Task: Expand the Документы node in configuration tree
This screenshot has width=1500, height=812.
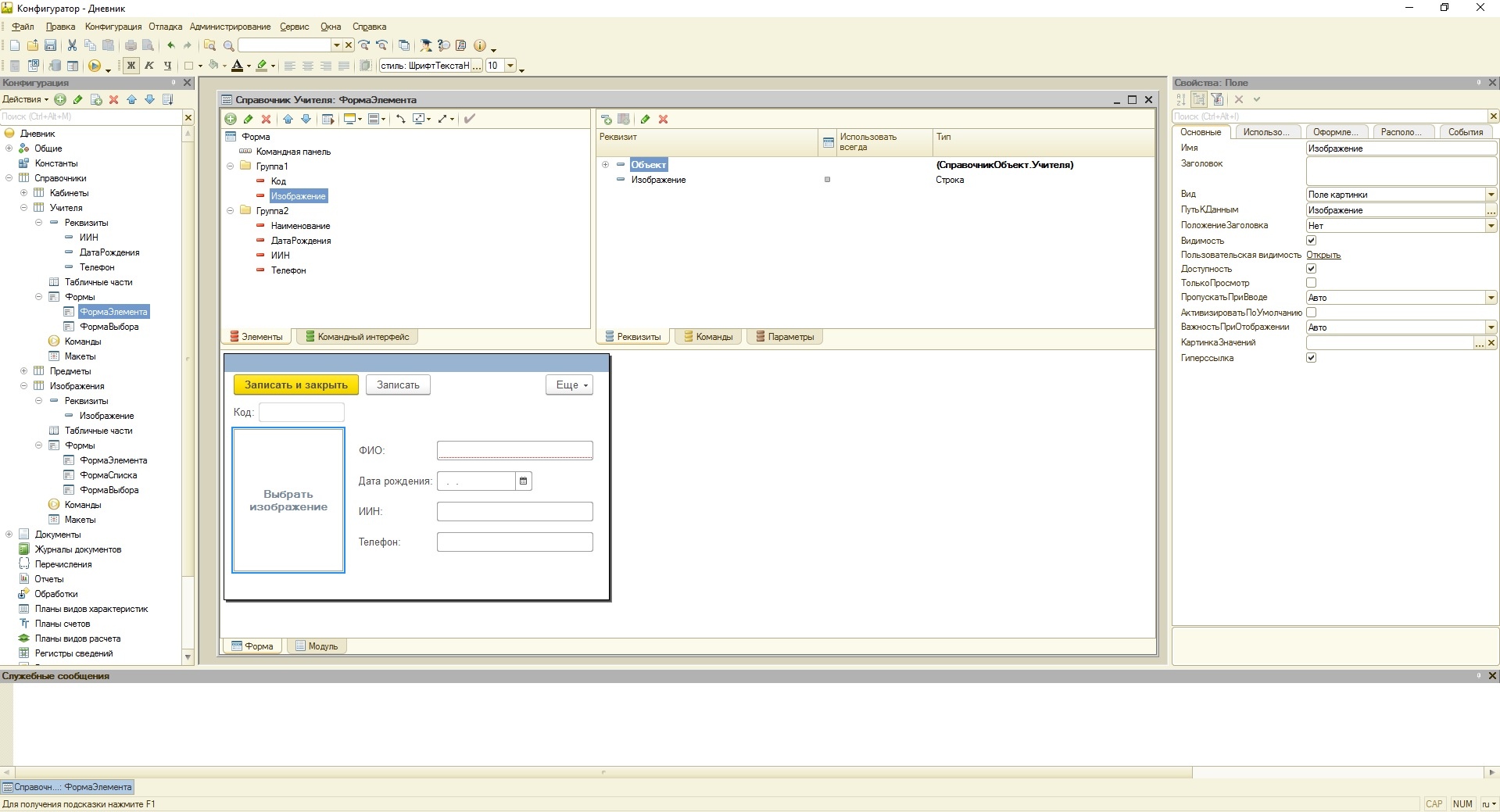Action: pos(9,535)
